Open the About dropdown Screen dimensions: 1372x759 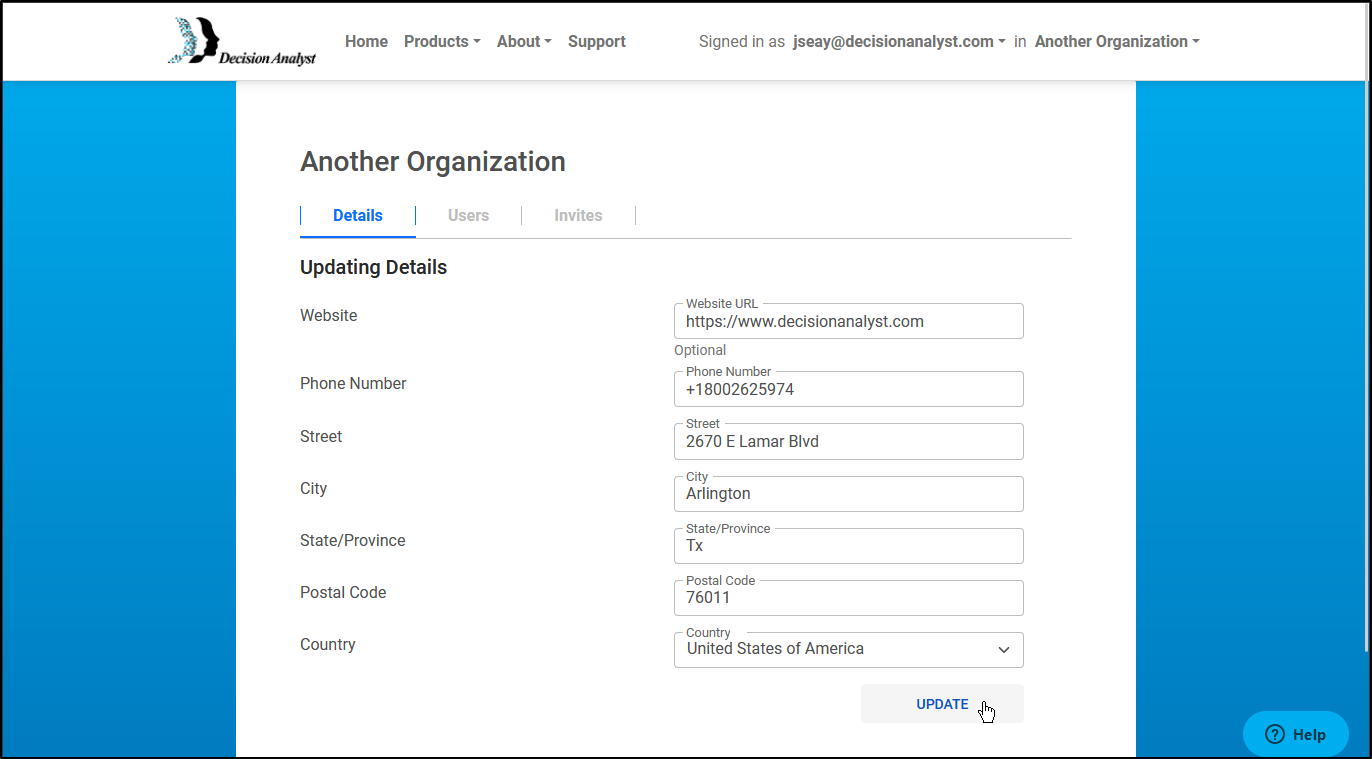coord(523,41)
